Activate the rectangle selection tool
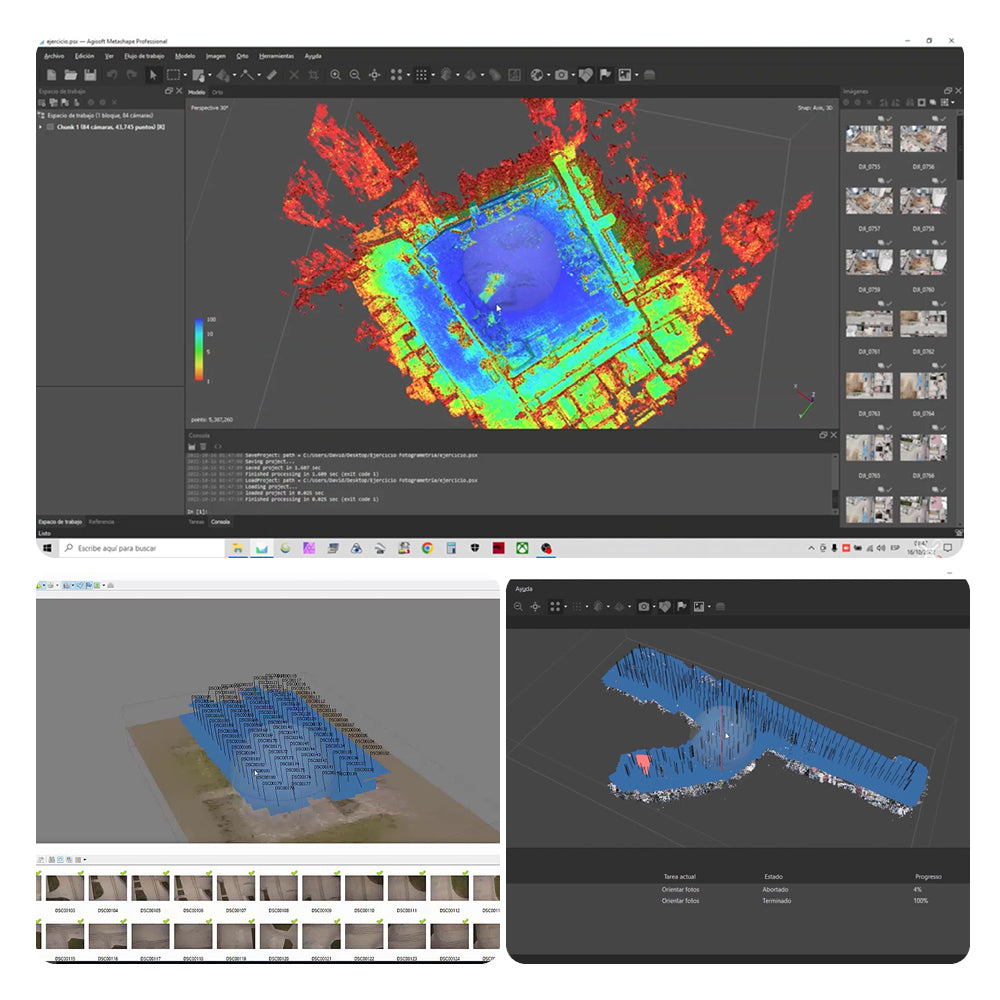 [x=173, y=75]
